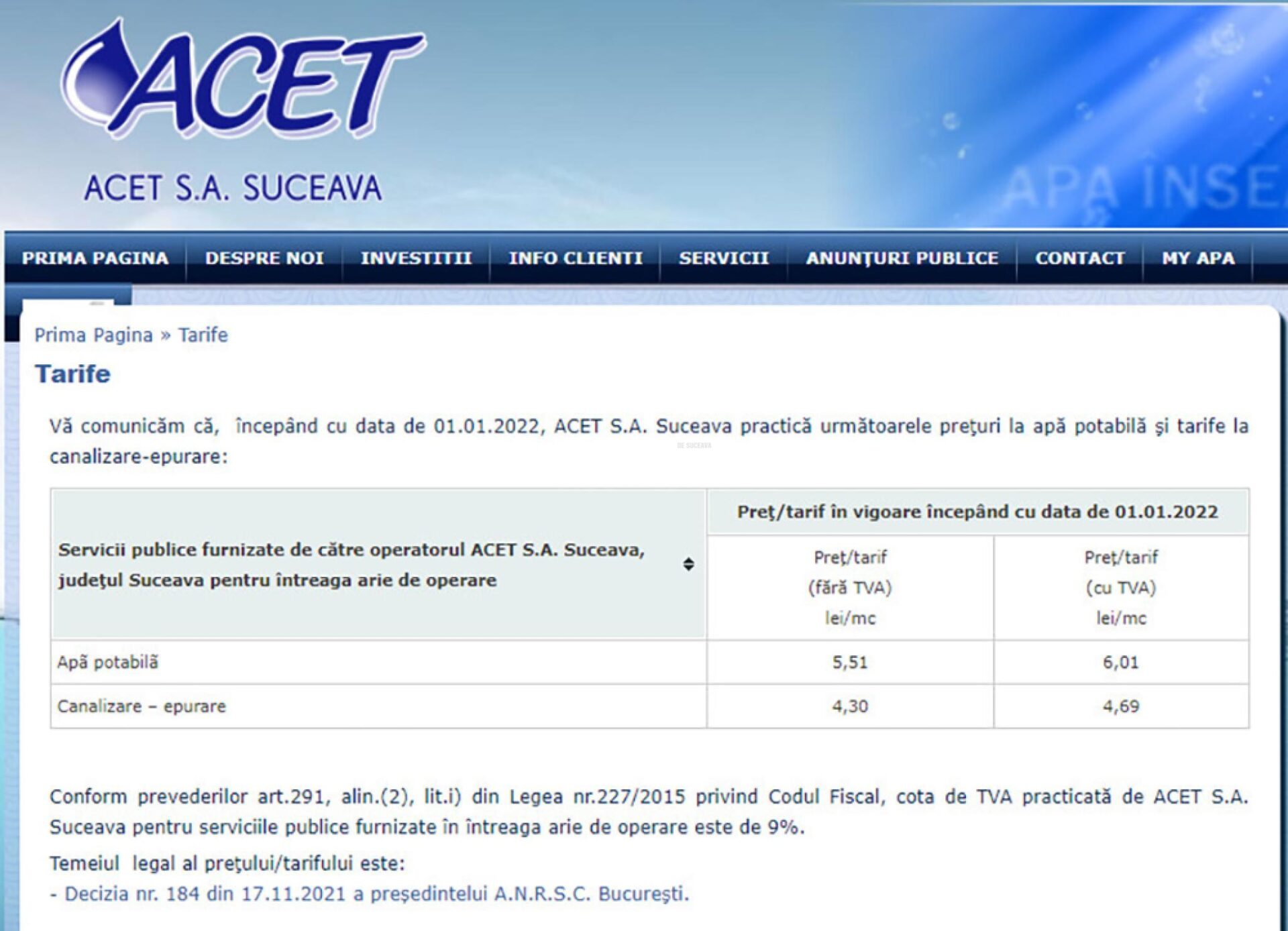This screenshot has width=1288, height=931.
Task: Click the ACET water drop logo
Action: (243, 79)
